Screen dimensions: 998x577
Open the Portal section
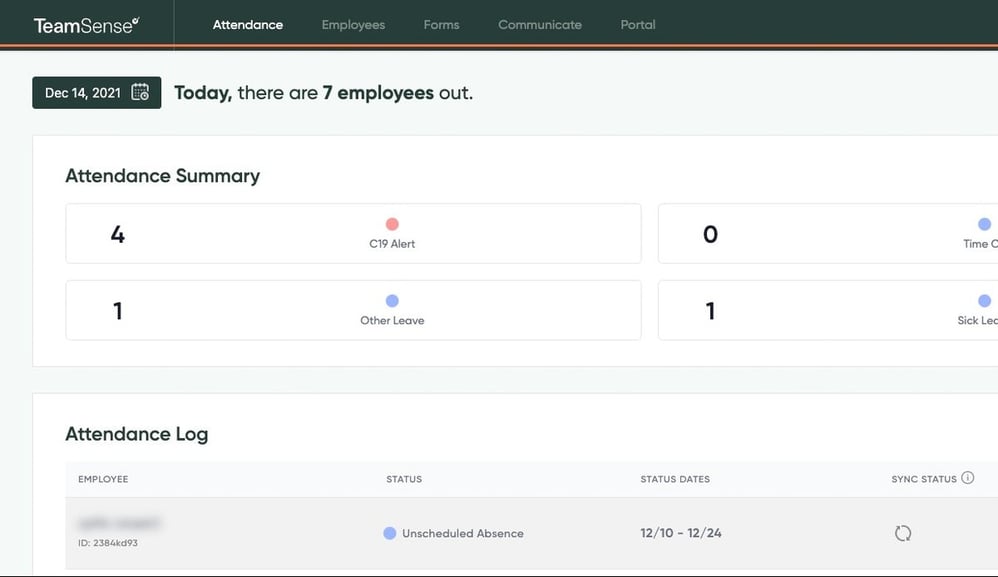pyautogui.click(x=637, y=25)
